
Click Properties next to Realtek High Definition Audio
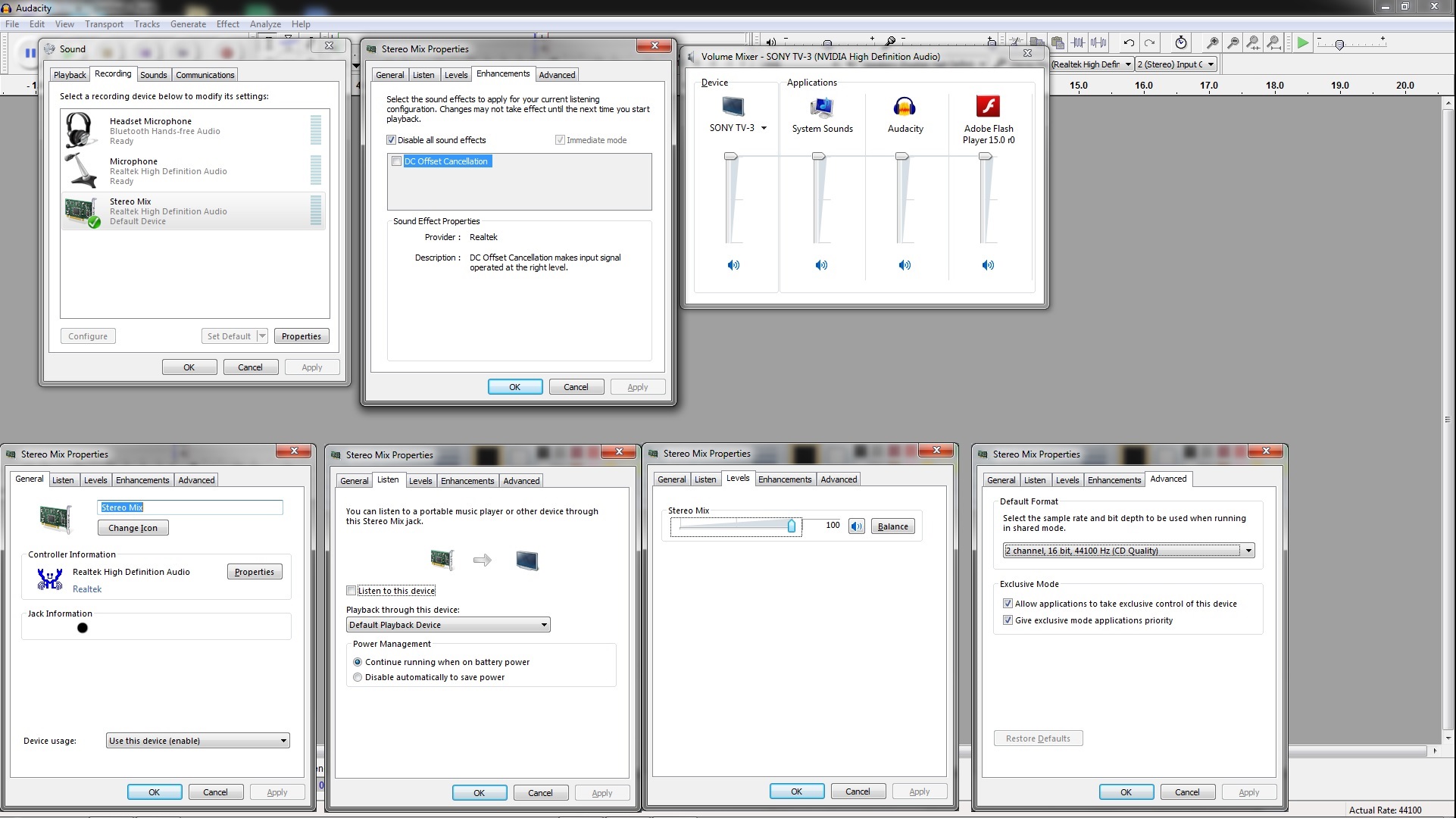(255, 572)
